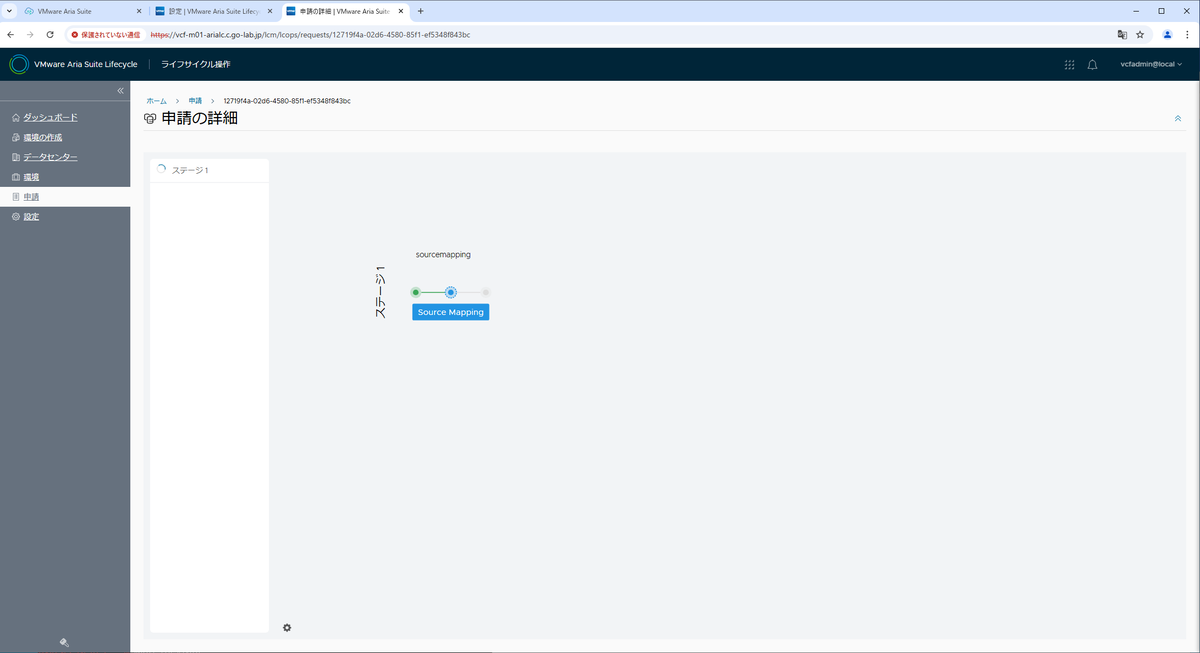Collapse the left navigation sidebar

[120, 91]
